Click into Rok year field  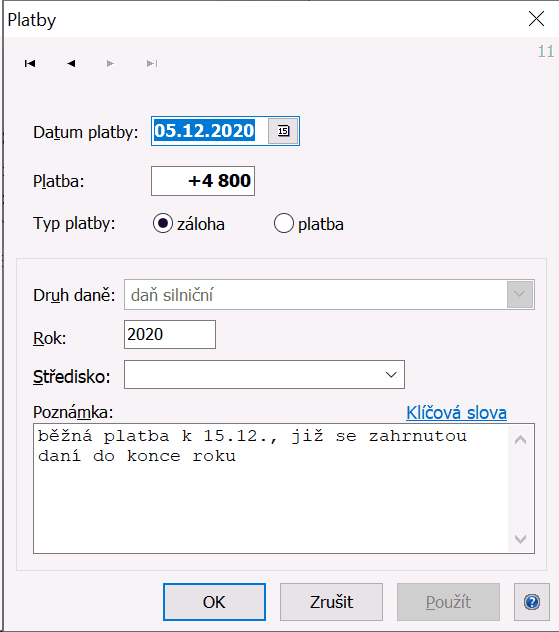coord(170,335)
